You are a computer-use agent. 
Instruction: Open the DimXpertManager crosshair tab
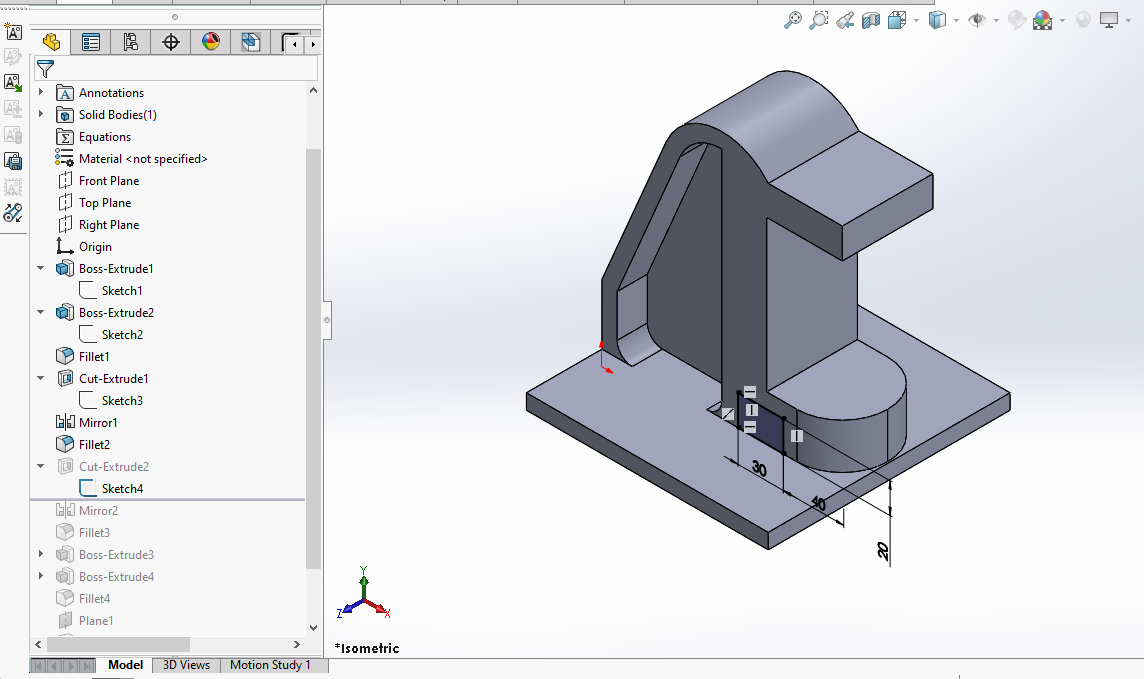pos(171,42)
